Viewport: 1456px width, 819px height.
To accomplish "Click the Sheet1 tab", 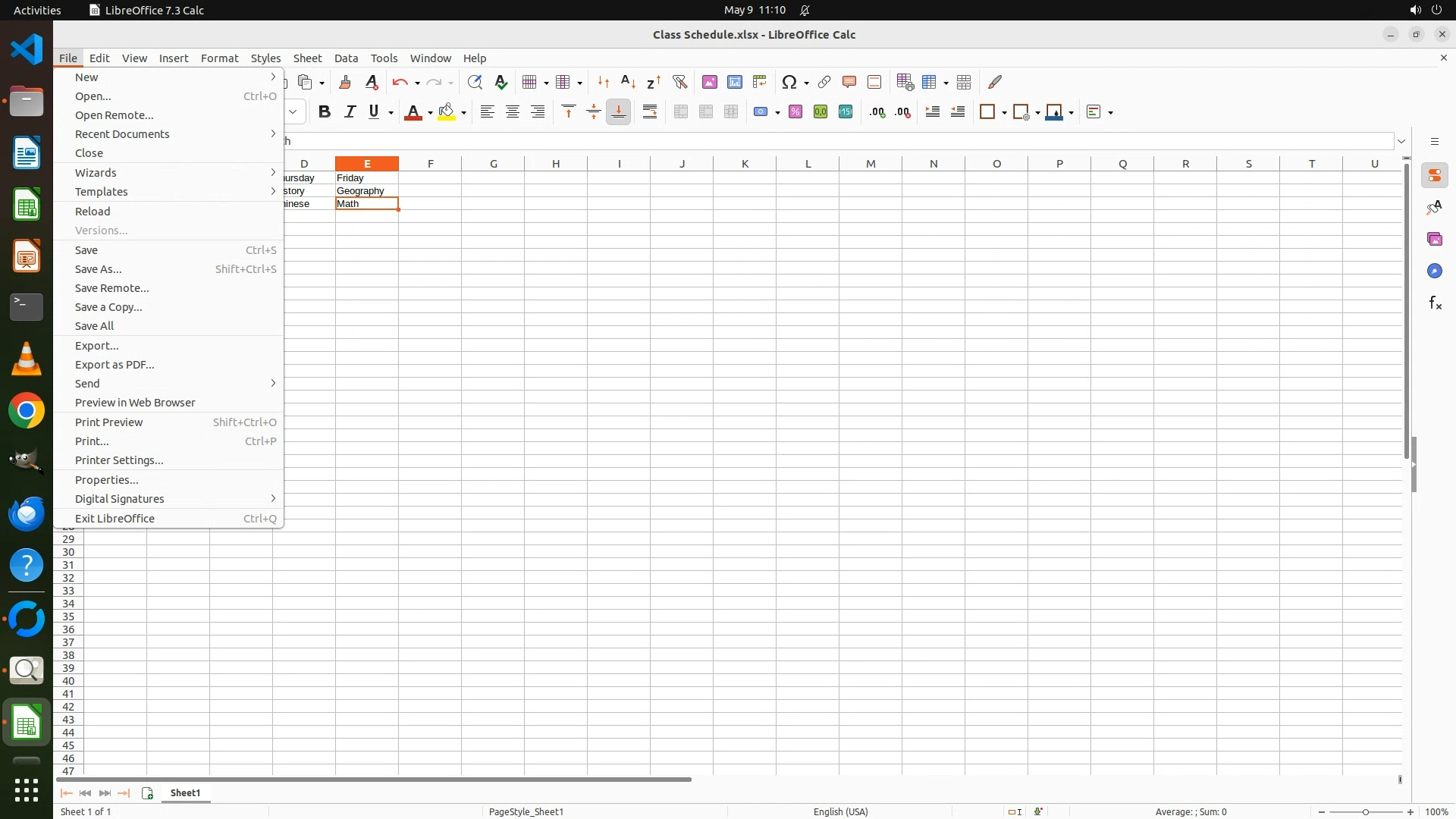I will 185,792.
